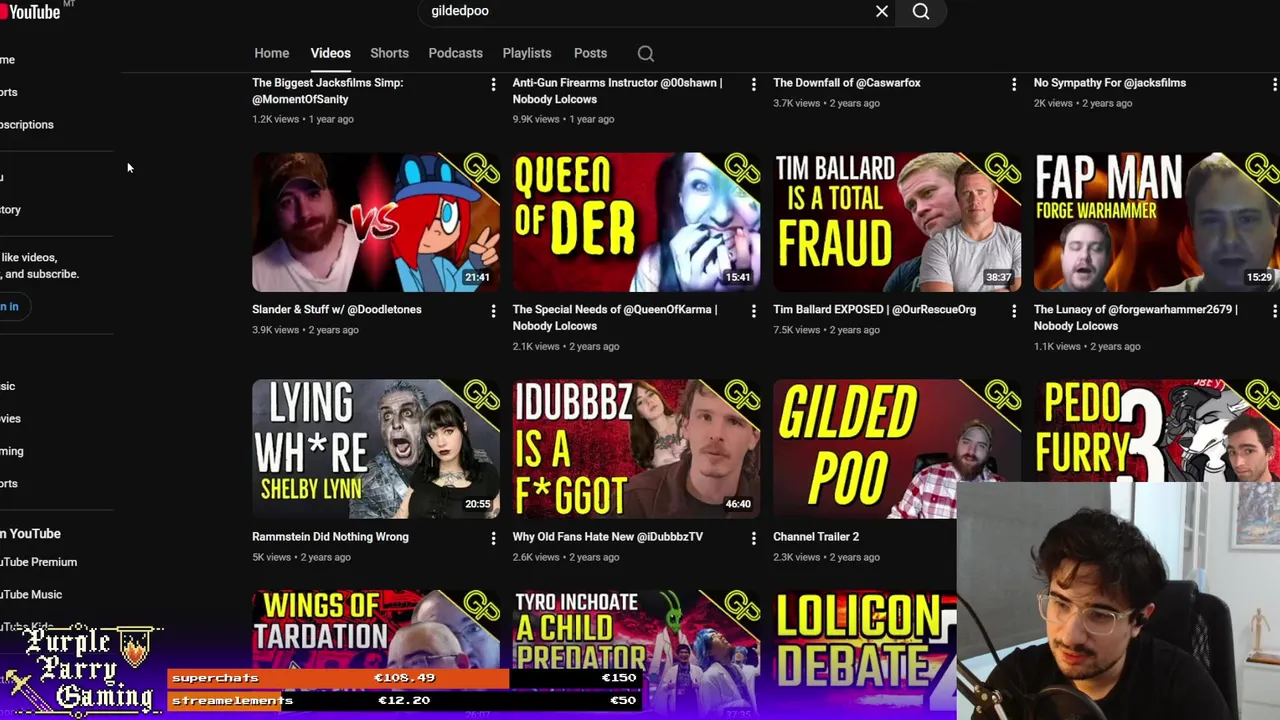Screen dimensions: 1280x720
Task: Open title link Anti-Gun Firearms Instructor @00shawn
Action: tap(617, 91)
